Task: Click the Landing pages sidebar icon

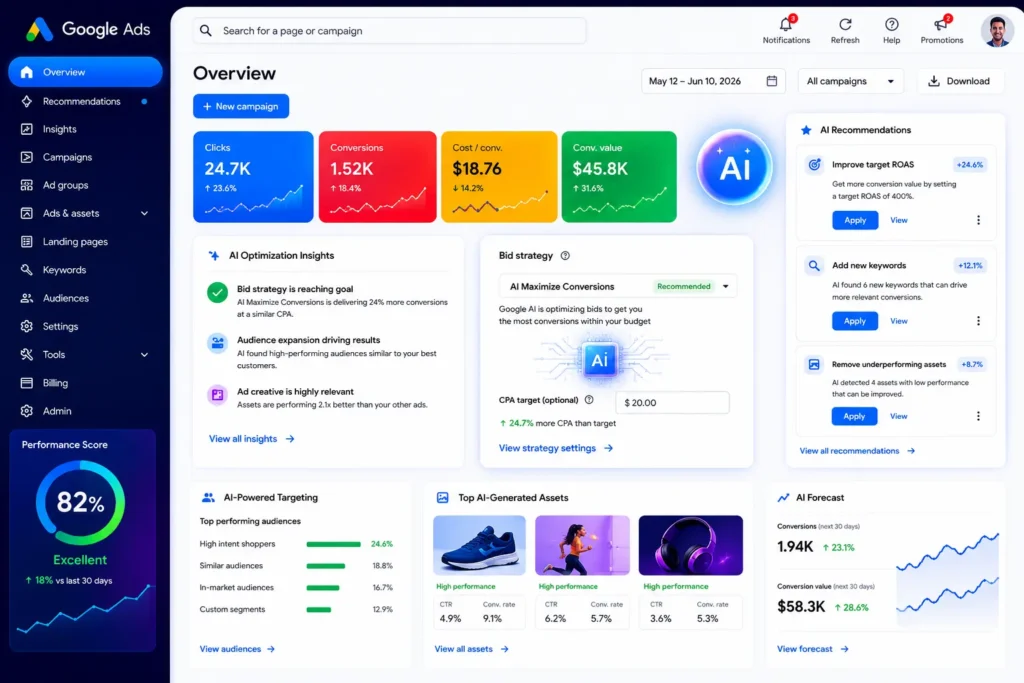Action: [27, 242]
